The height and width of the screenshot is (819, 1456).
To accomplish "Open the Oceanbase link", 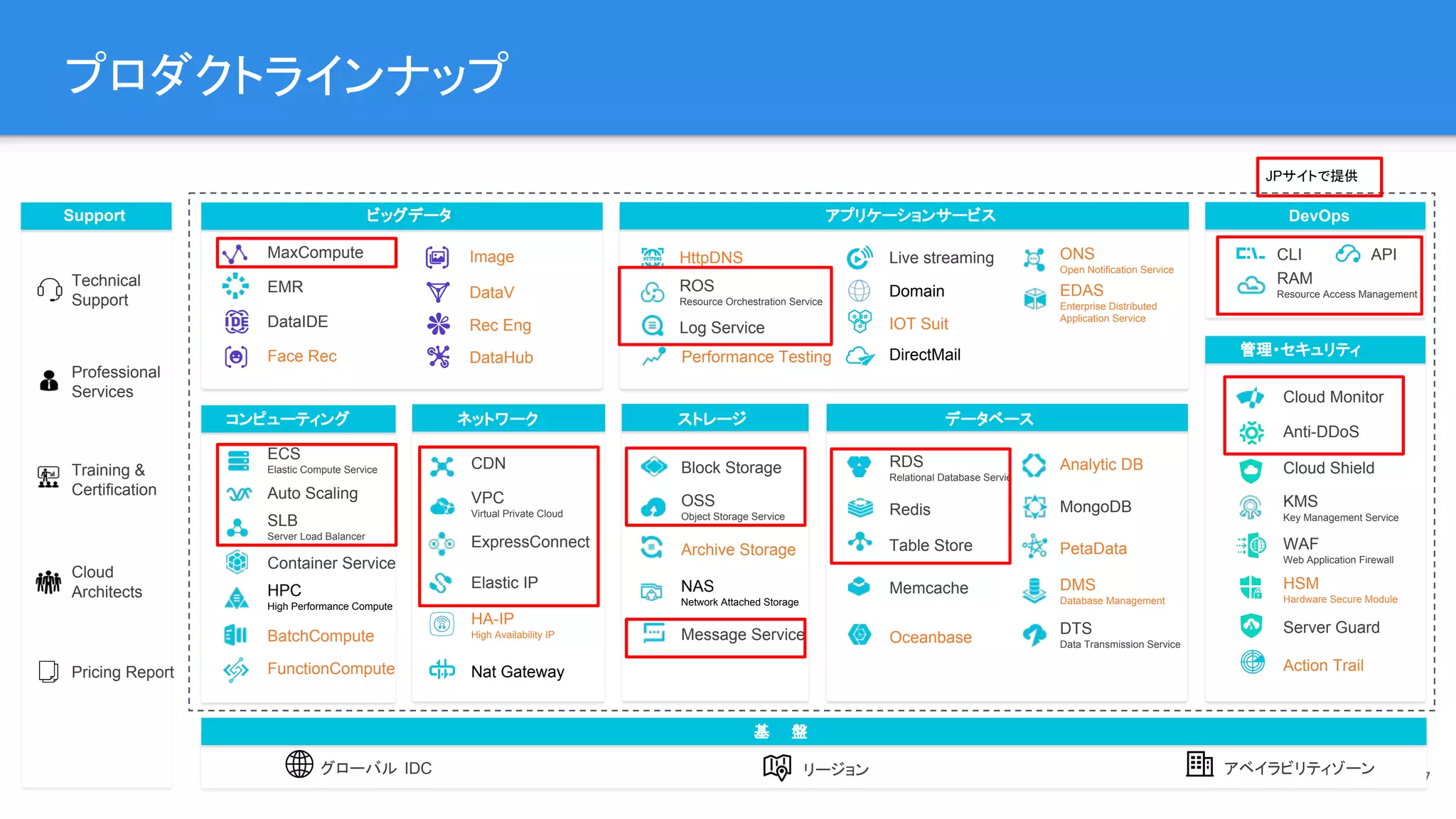I will pyautogui.click(x=930, y=637).
